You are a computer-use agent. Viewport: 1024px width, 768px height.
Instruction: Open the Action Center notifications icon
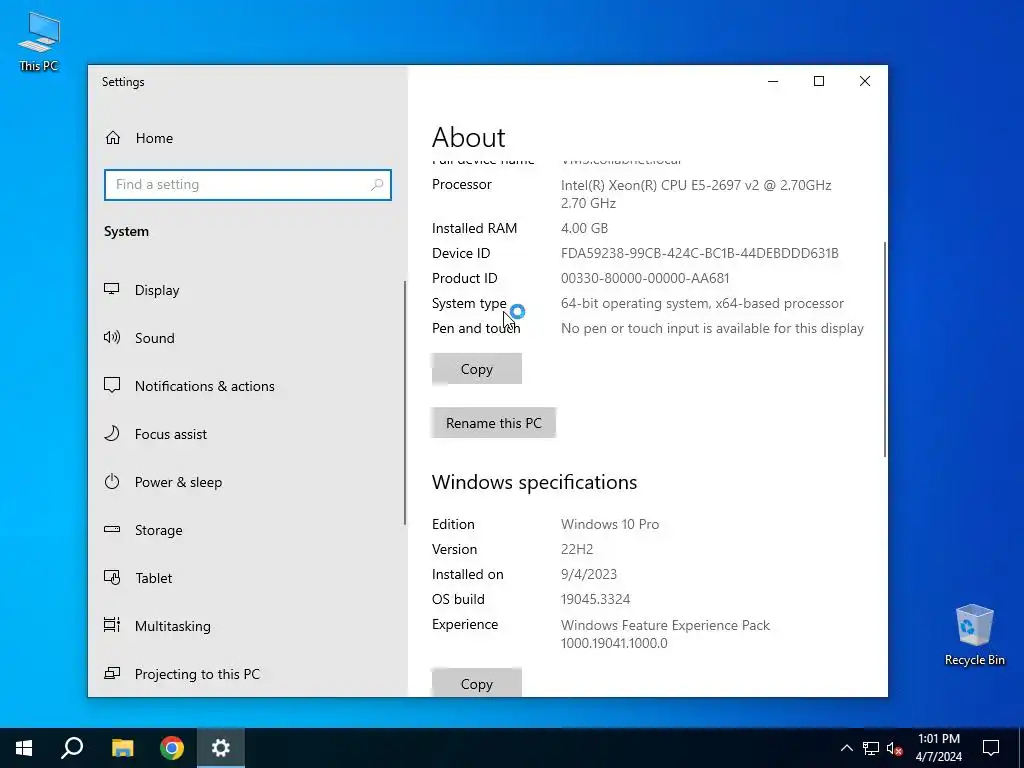pyautogui.click(x=991, y=748)
